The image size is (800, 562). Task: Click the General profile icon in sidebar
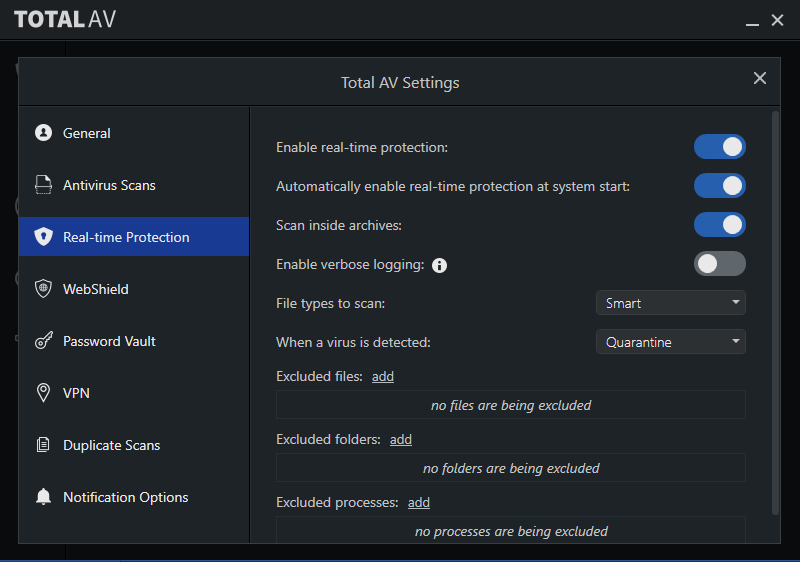43,133
